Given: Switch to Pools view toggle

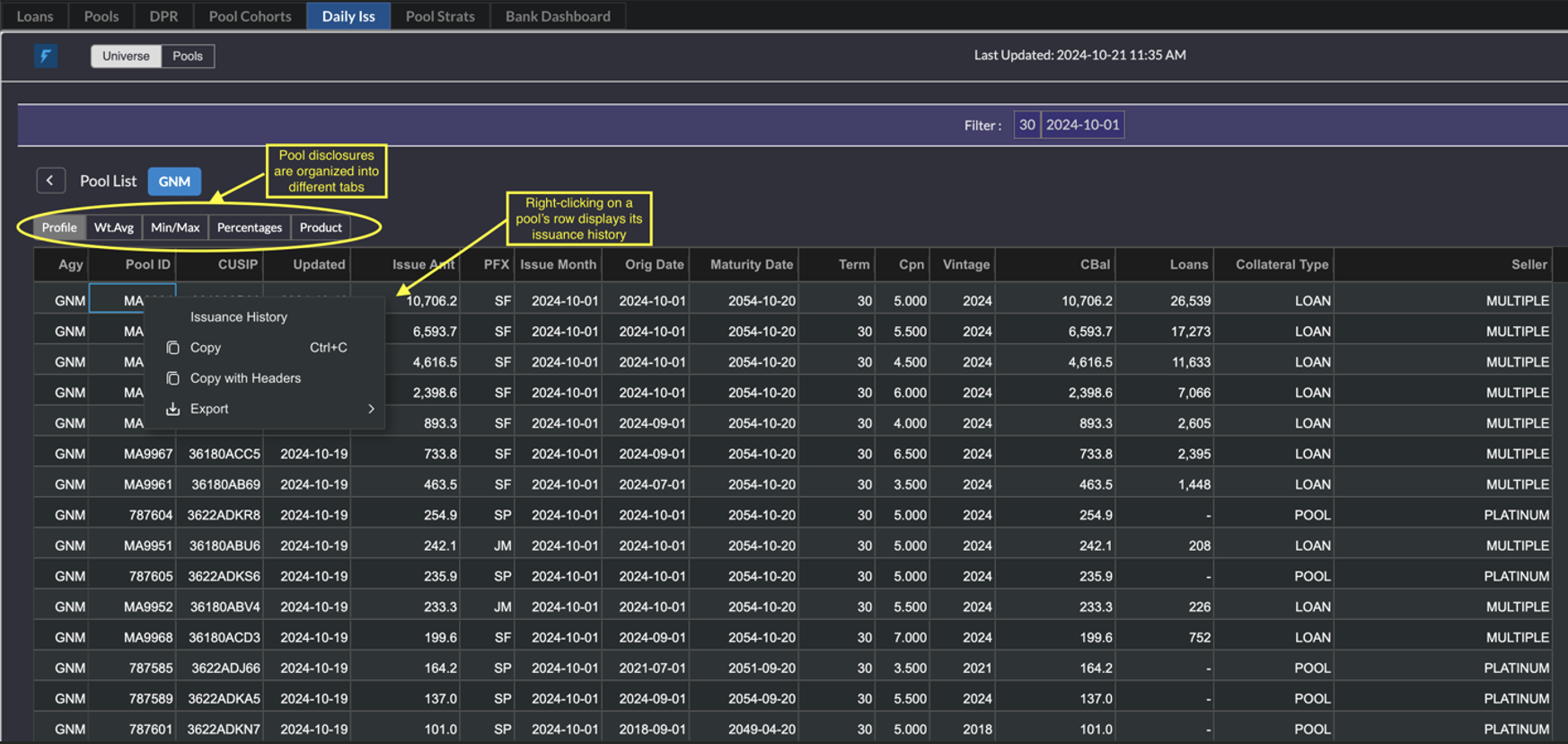Looking at the screenshot, I should point(188,56).
